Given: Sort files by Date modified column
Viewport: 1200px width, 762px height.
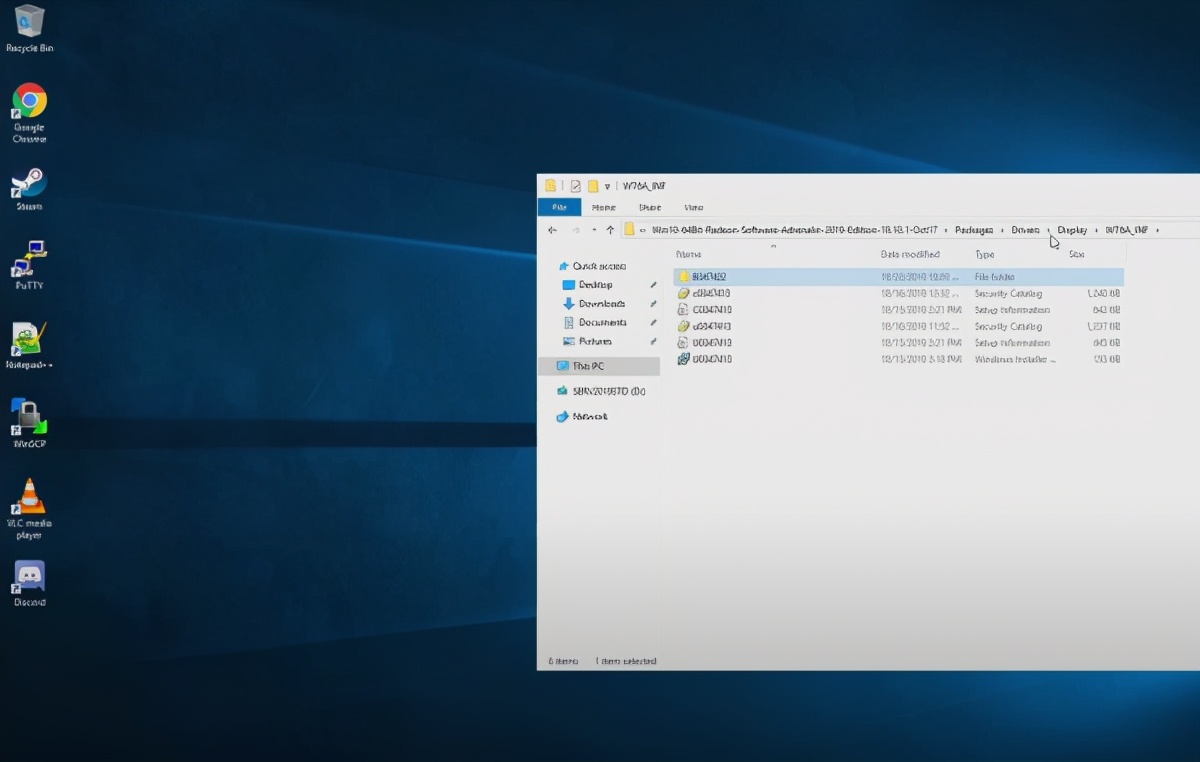Looking at the screenshot, I should tap(910, 255).
